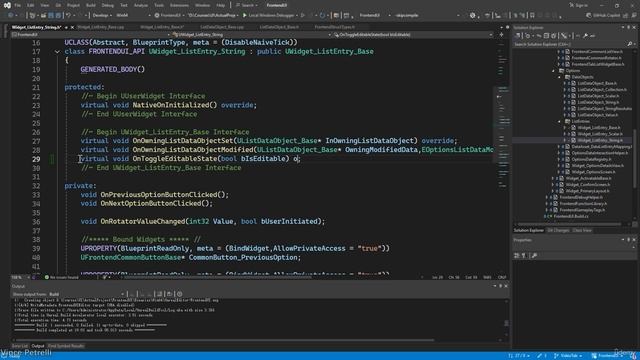640x360 pixels.
Task: Close the Solution Explorer panel
Action: pyautogui.click(x=634, y=27)
